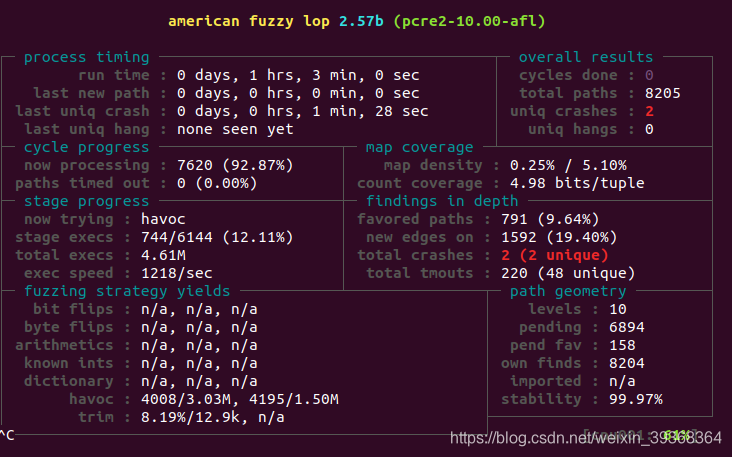The image size is (732, 457).
Task: Click 'fuzzing strategy yields' section header
Action: [x=127, y=291]
